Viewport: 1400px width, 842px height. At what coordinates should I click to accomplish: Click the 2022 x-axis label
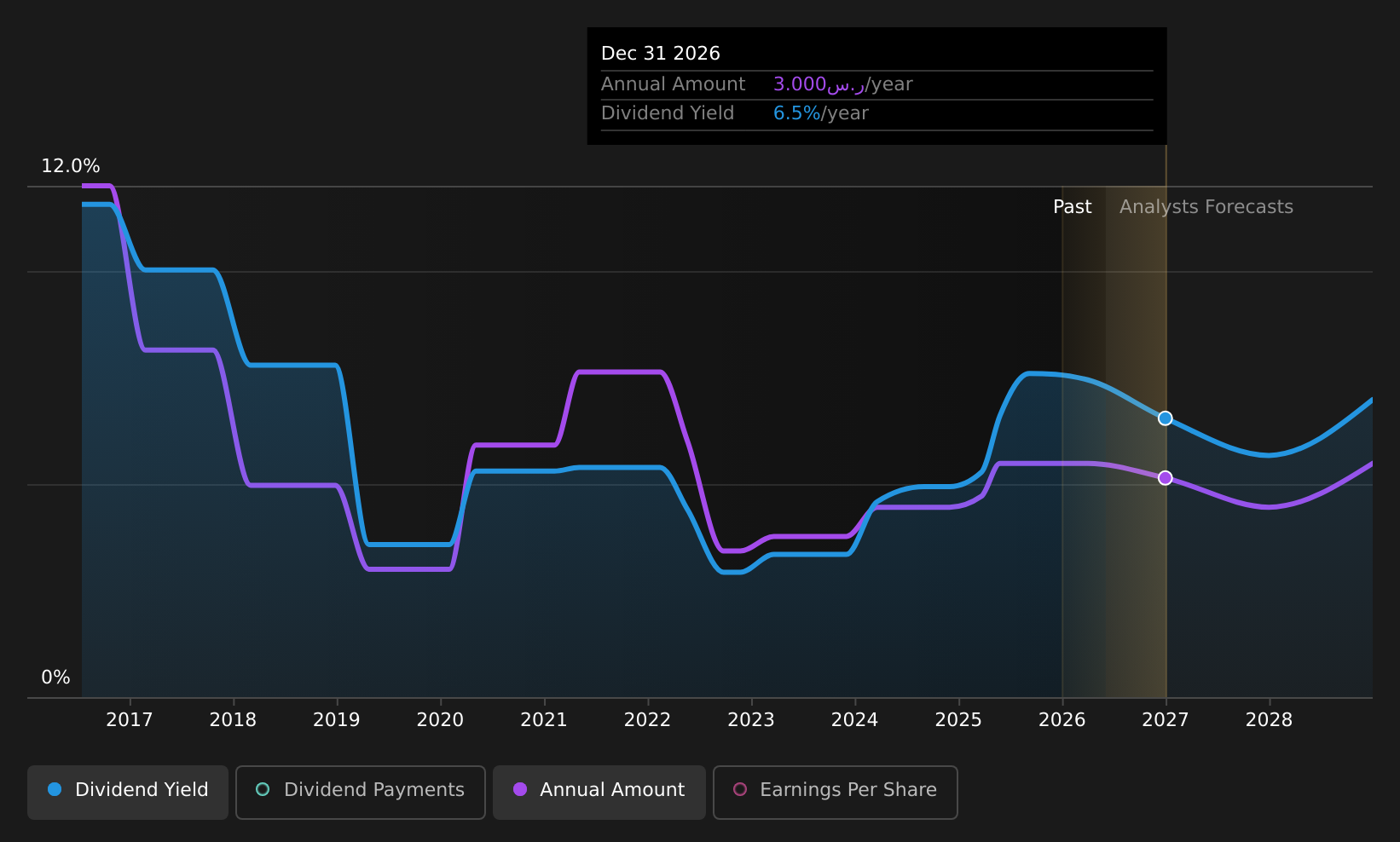click(648, 720)
